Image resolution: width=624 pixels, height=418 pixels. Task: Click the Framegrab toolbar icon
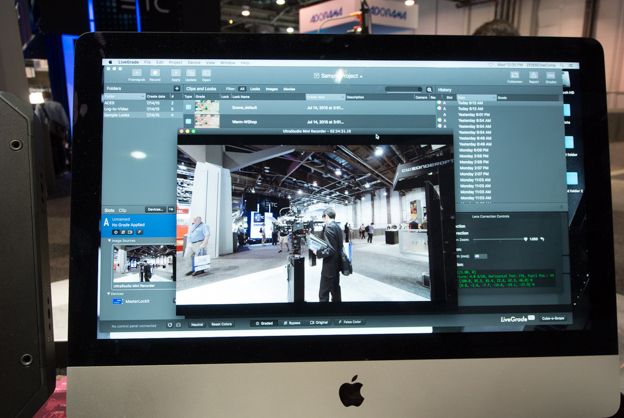tap(135, 75)
